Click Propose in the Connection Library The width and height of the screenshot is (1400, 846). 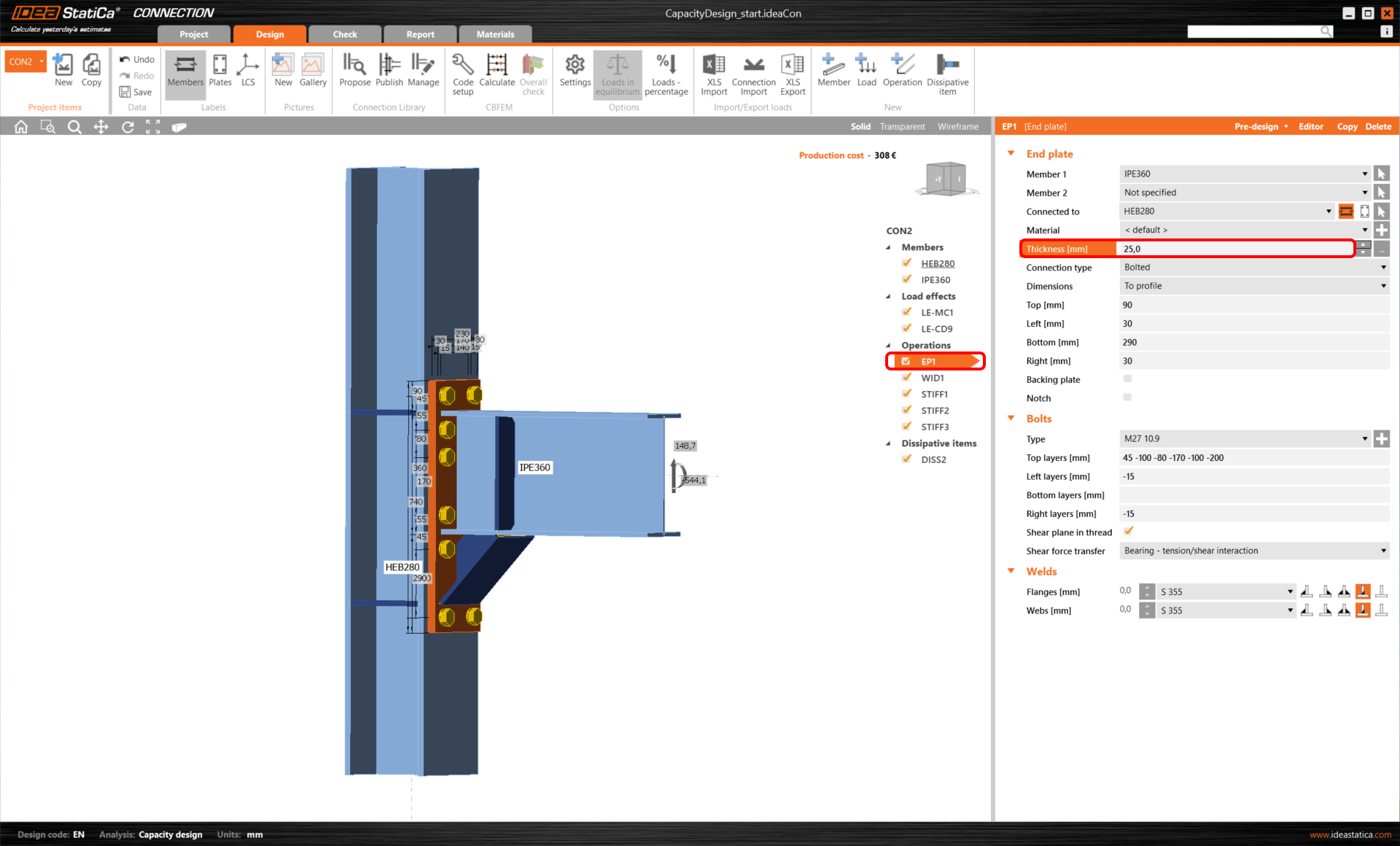click(355, 73)
